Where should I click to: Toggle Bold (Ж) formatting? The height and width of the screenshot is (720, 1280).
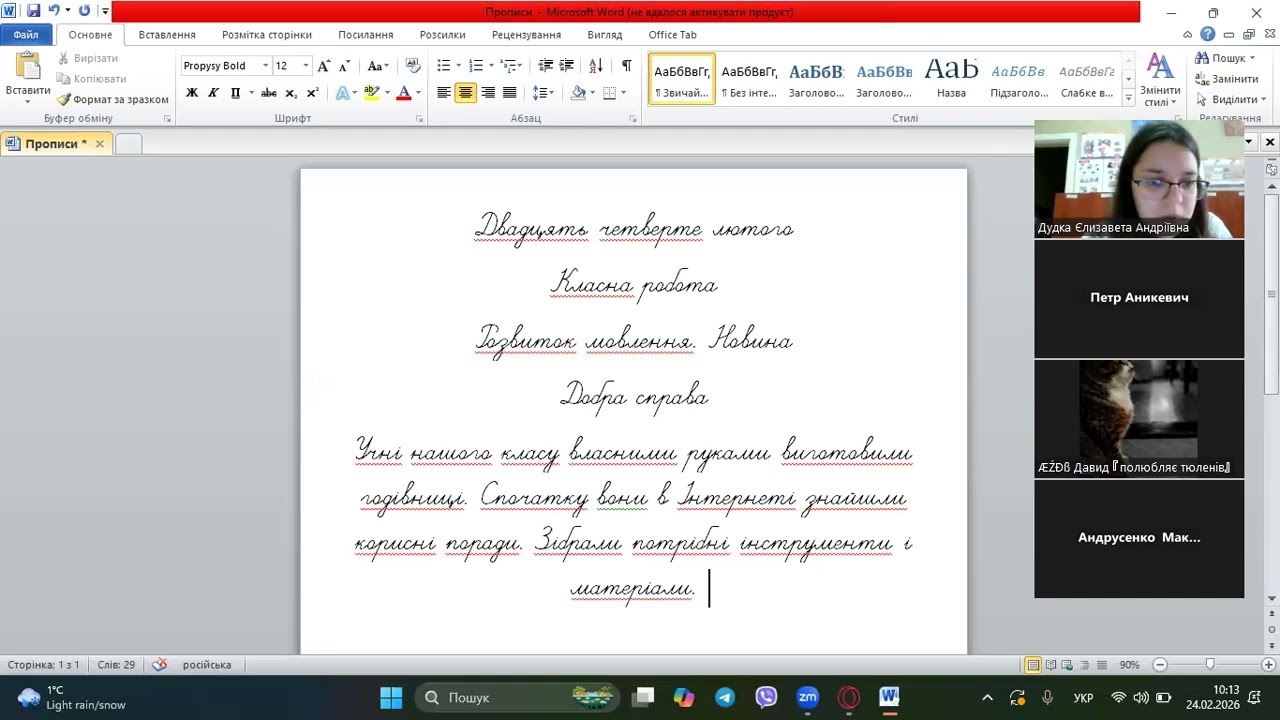point(192,93)
